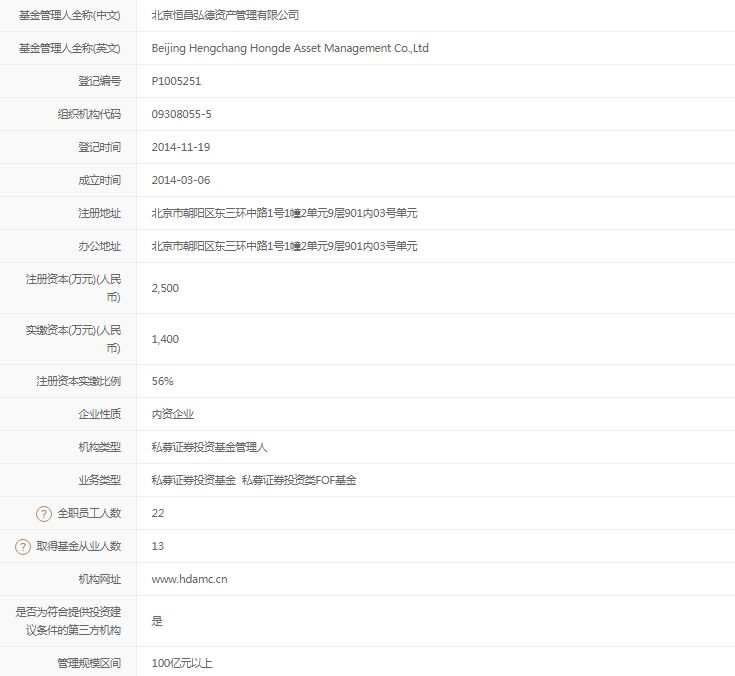
Task: Click the 私募证券投资类FOF基金 business type
Action: point(299,480)
